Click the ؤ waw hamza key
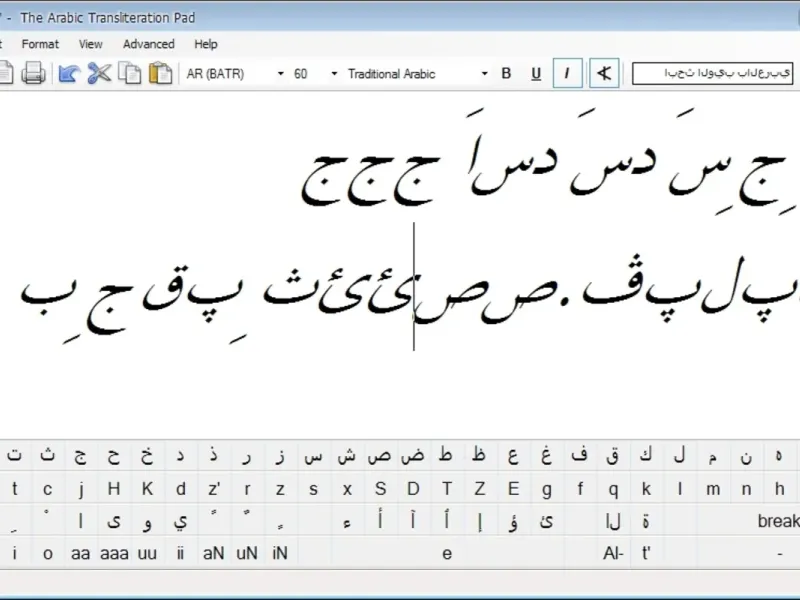 [513, 521]
